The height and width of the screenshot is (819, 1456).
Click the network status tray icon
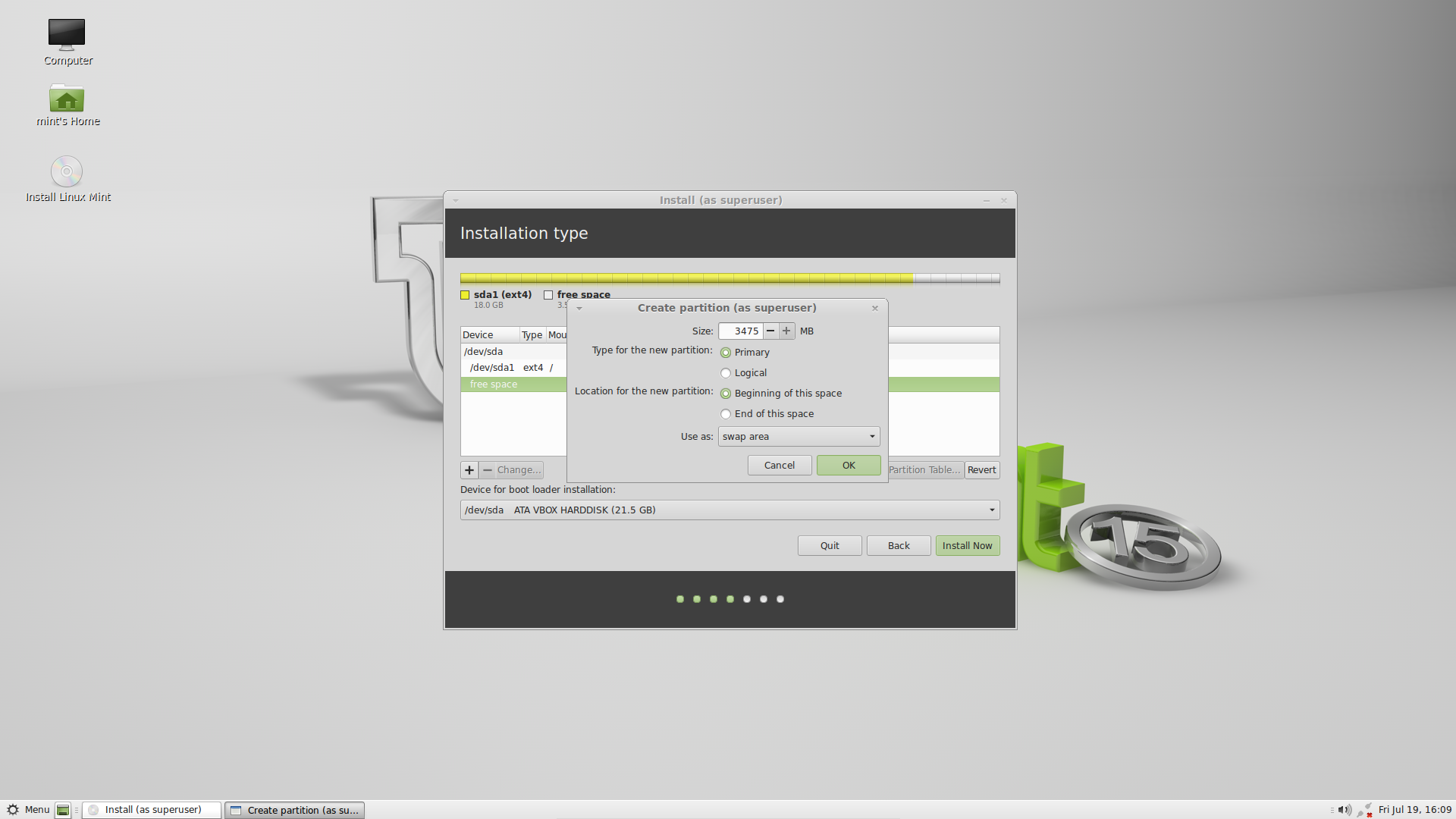1364,810
